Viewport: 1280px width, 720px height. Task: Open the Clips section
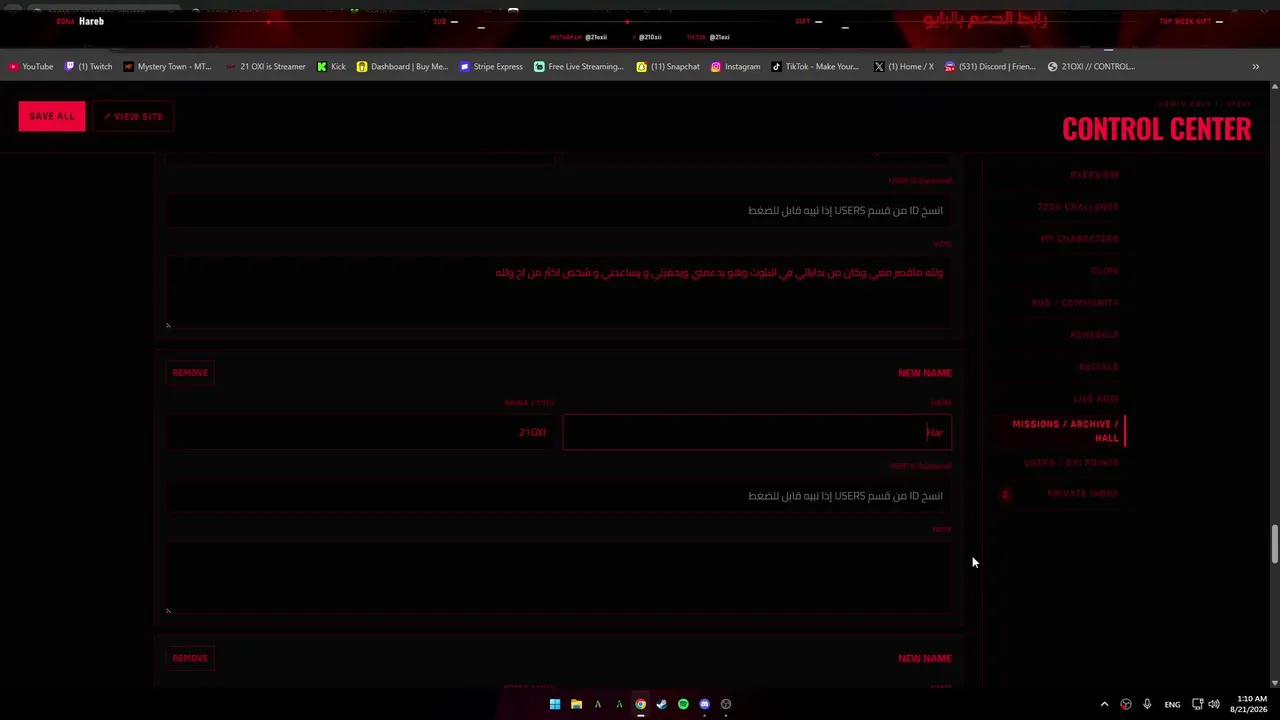tap(1105, 271)
